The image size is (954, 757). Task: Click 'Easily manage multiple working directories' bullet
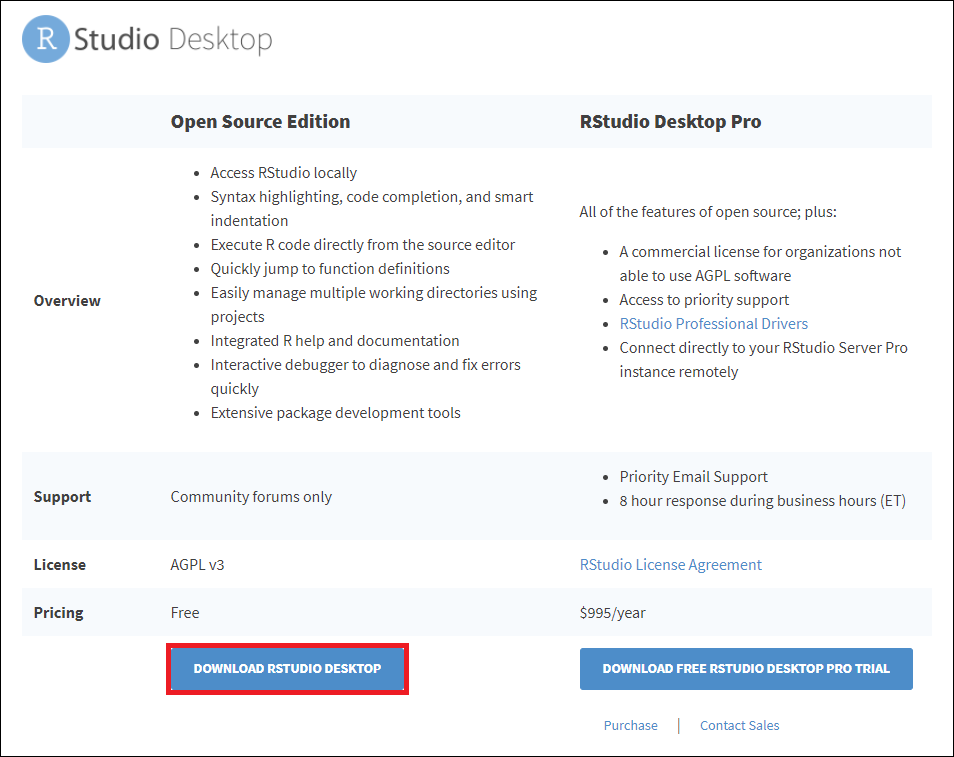tap(374, 305)
